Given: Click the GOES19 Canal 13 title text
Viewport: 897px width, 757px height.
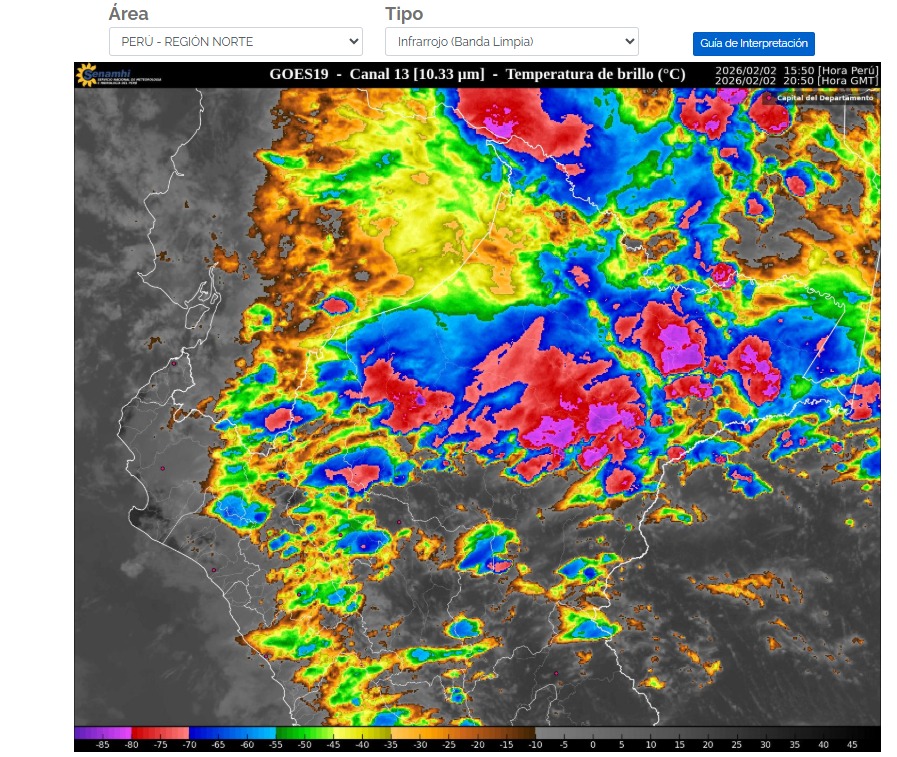Looking at the screenshot, I should point(478,74).
